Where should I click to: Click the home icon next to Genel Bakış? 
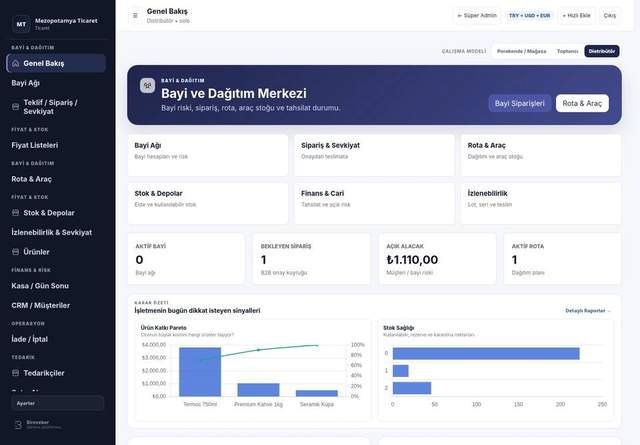click(x=16, y=63)
